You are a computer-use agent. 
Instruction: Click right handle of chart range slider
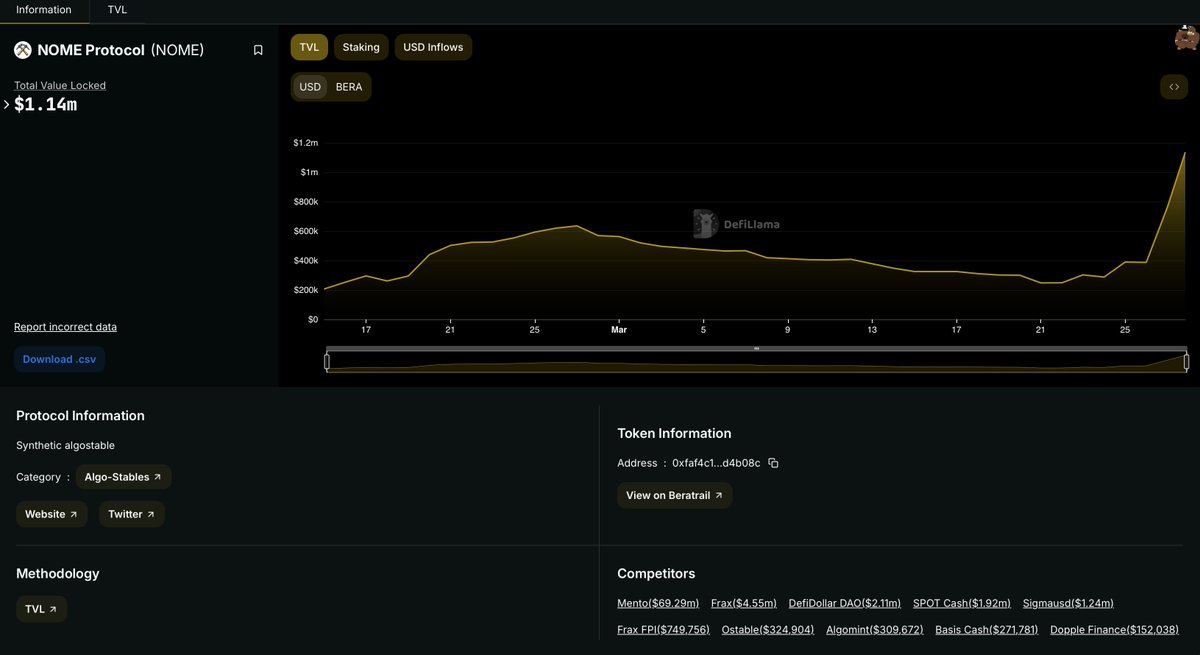(1186, 362)
